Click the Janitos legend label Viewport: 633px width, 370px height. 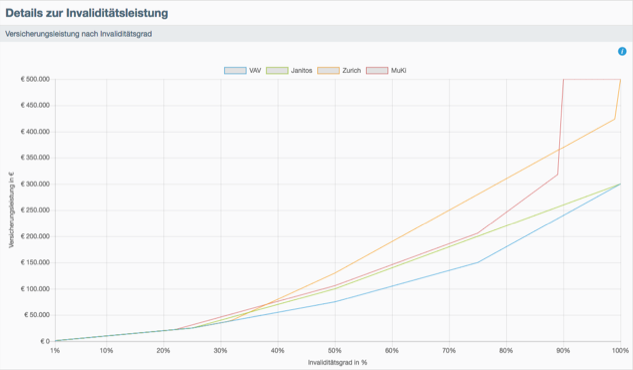tap(302, 71)
